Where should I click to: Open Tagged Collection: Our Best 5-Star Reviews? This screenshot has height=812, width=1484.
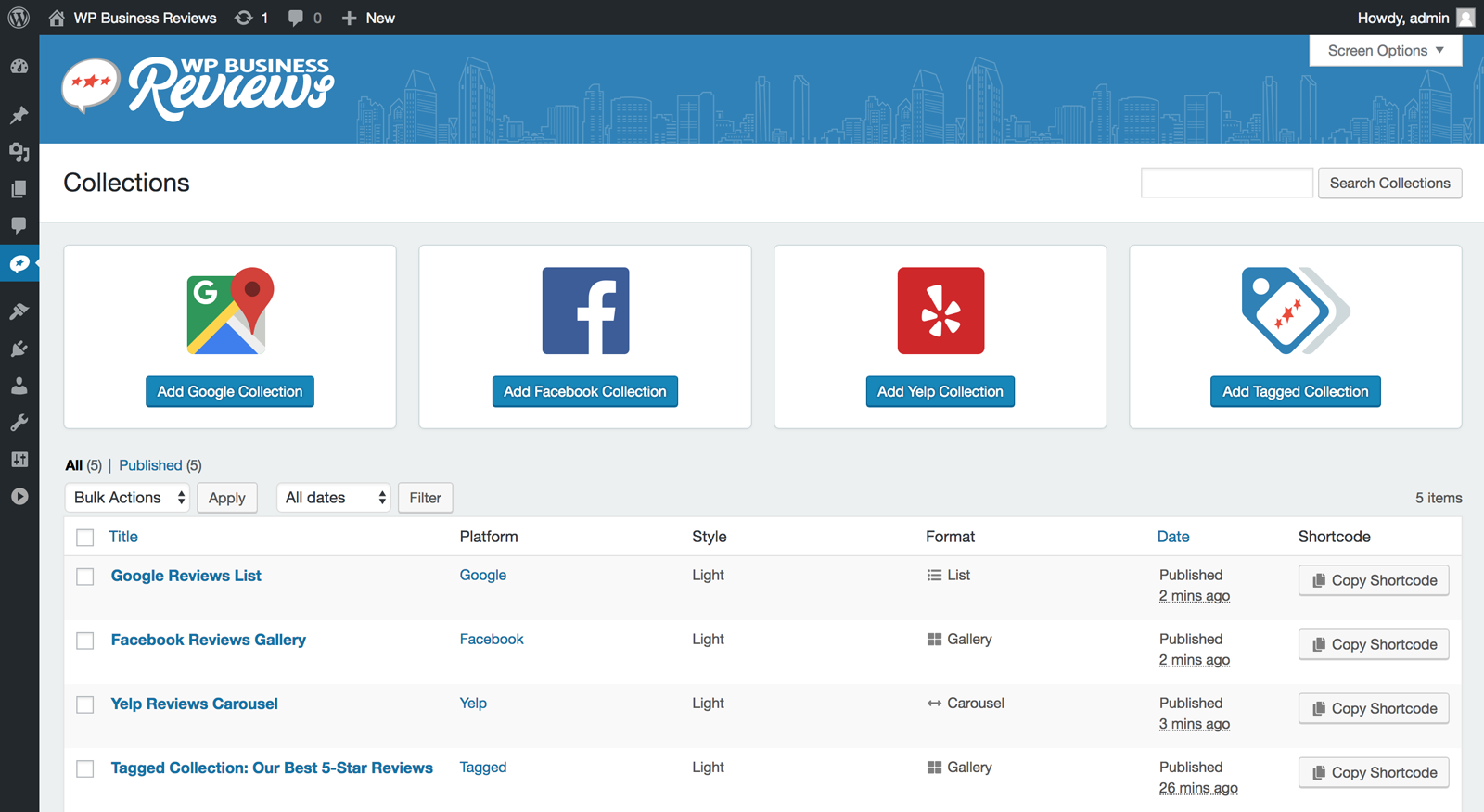272,768
